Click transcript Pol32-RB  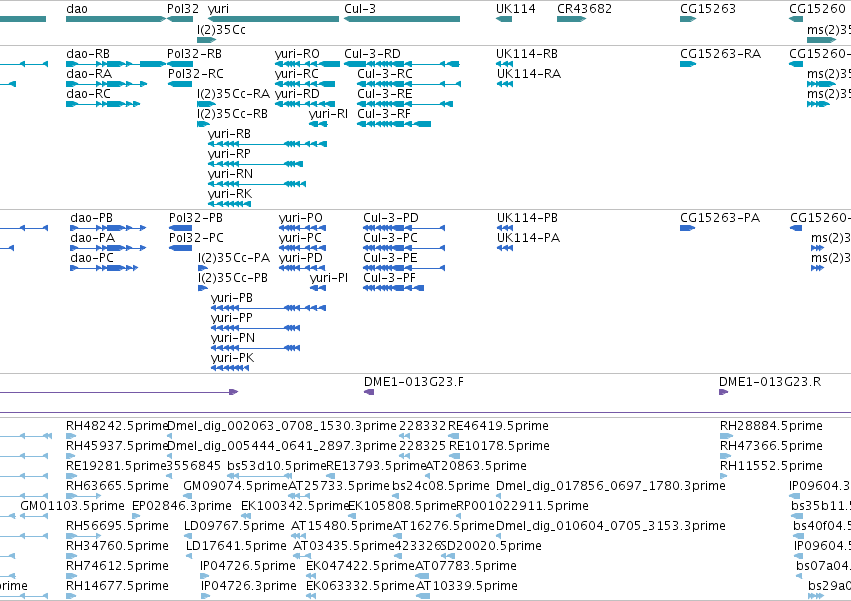point(194,54)
